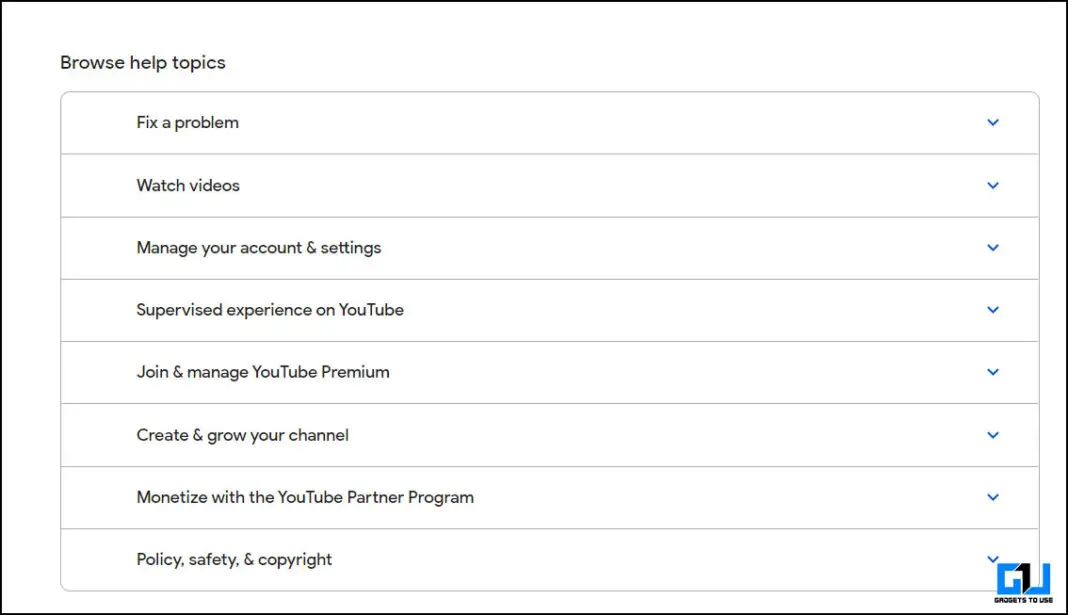This screenshot has height=615, width=1068.
Task: Open the Create & grow your channel topic
Action: [x=243, y=434]
